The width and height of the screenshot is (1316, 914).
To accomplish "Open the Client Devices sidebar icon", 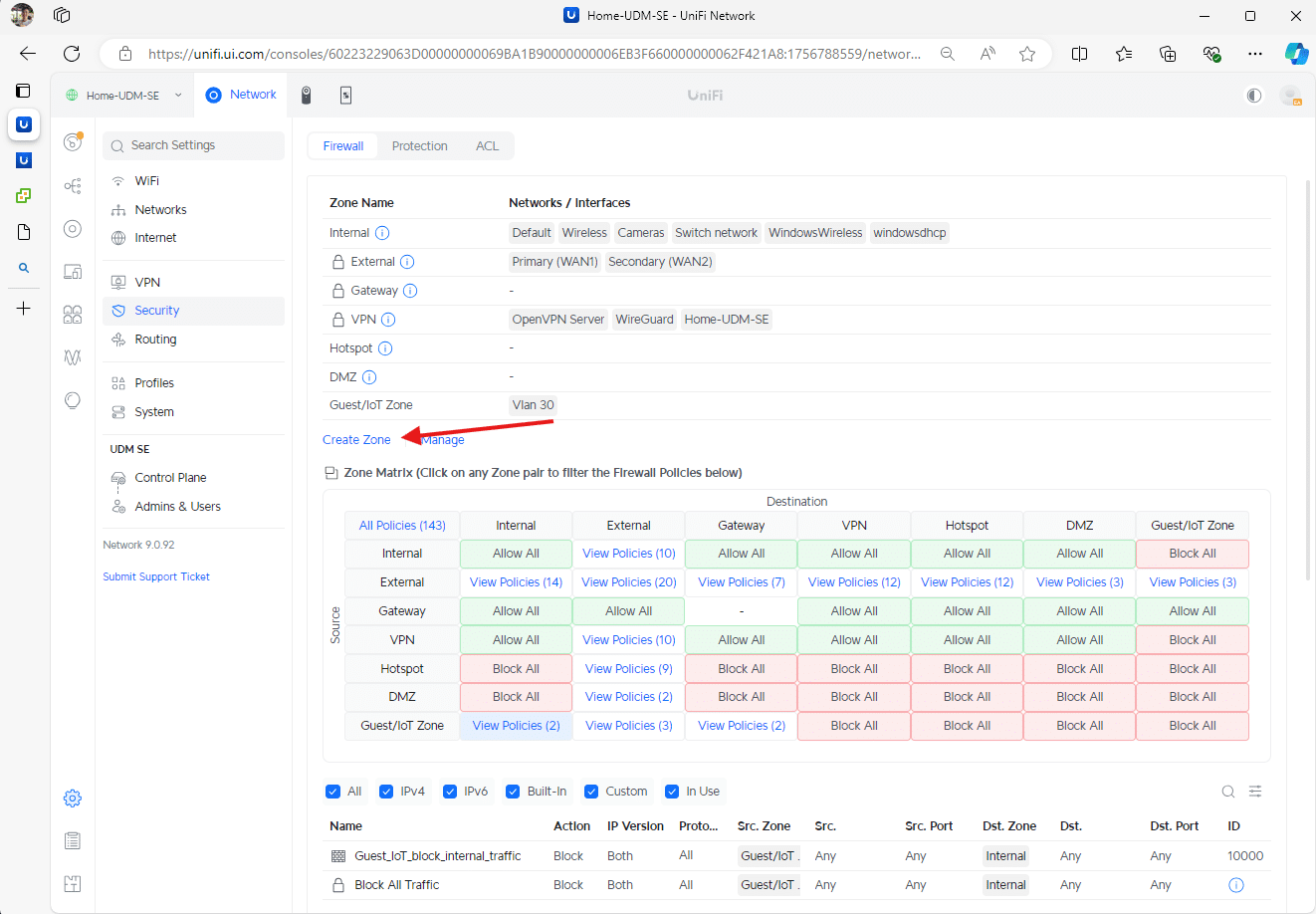I will 73,272.
